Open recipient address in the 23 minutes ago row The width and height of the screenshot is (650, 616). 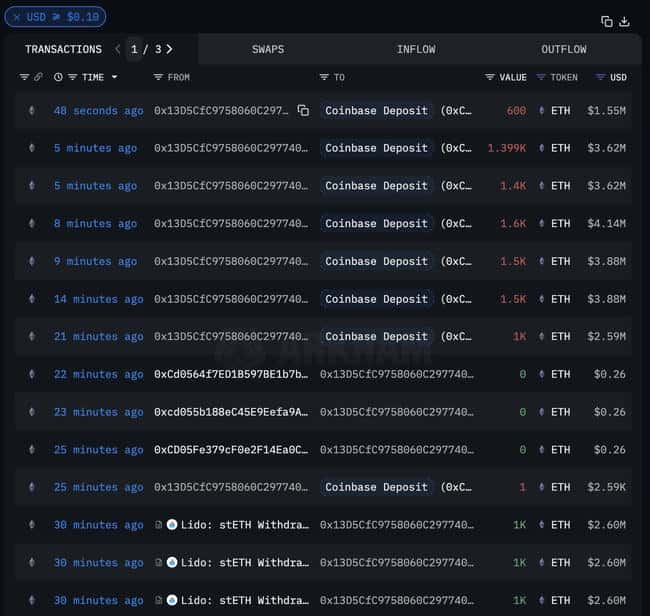[x=397, y=412]
